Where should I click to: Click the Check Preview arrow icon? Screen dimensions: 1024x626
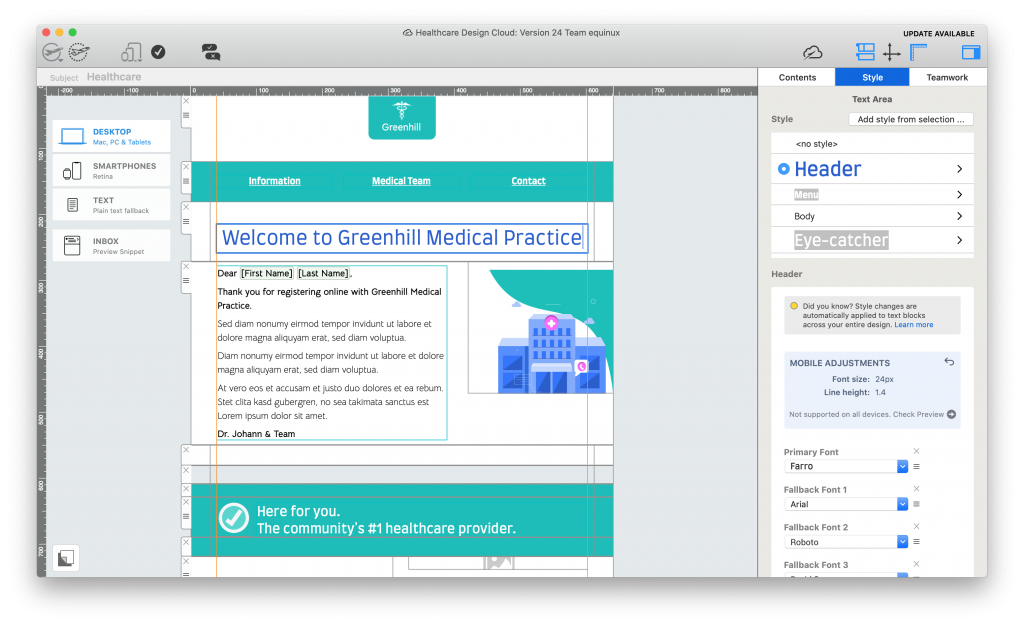(x=952, y=415)
